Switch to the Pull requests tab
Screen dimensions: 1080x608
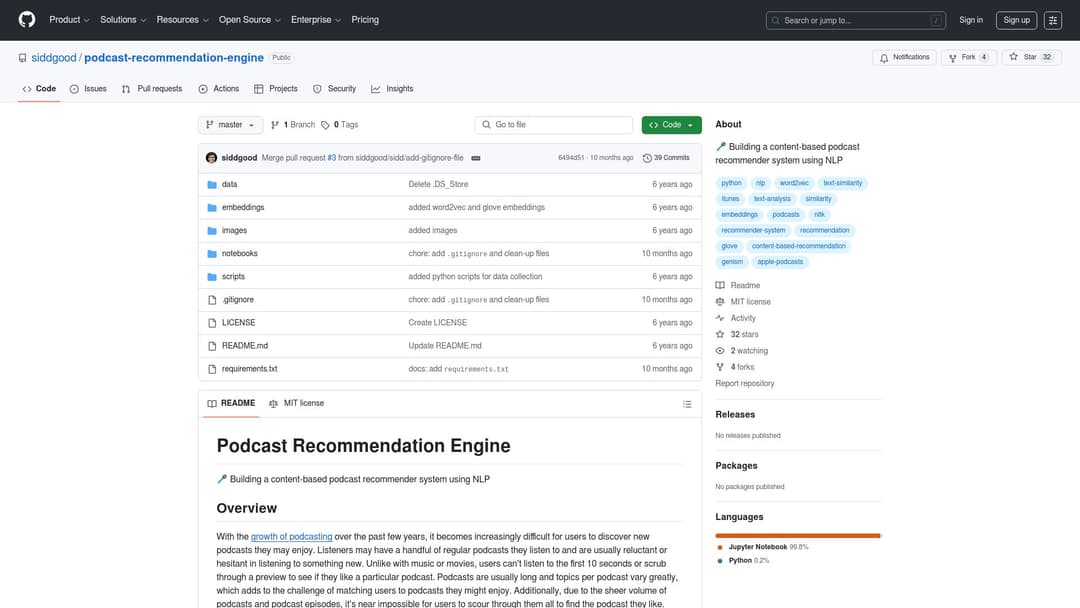[152, 89]
